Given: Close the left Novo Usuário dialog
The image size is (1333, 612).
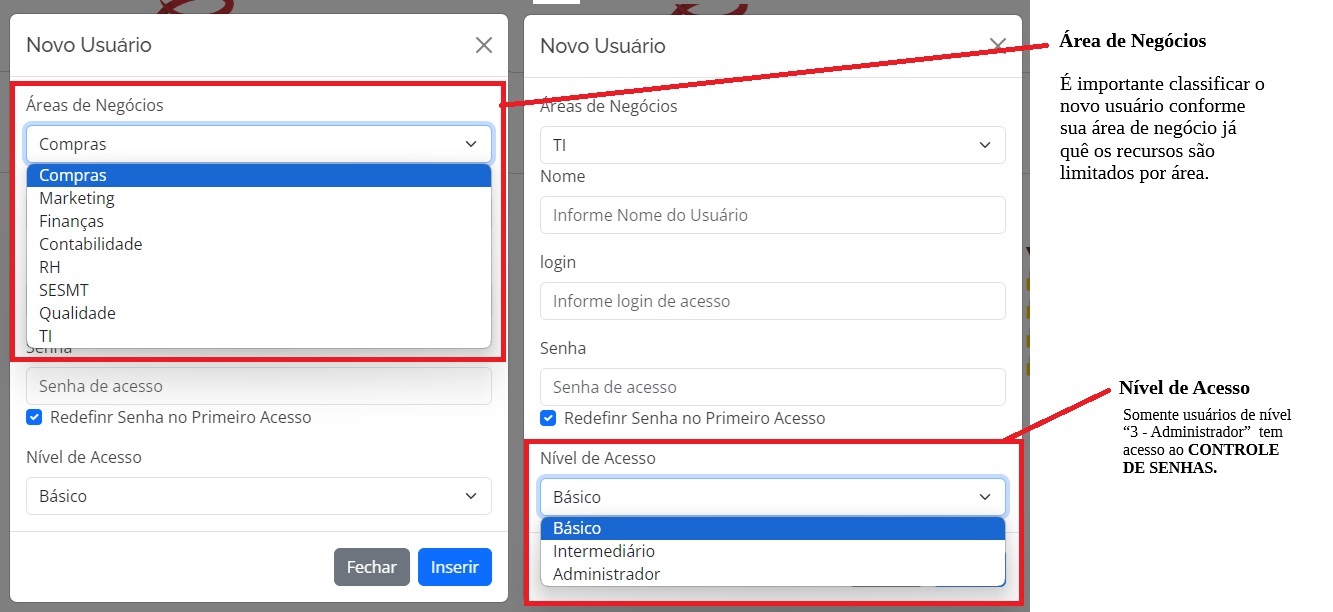Looking at the screenshot, I should click(484, 45).
